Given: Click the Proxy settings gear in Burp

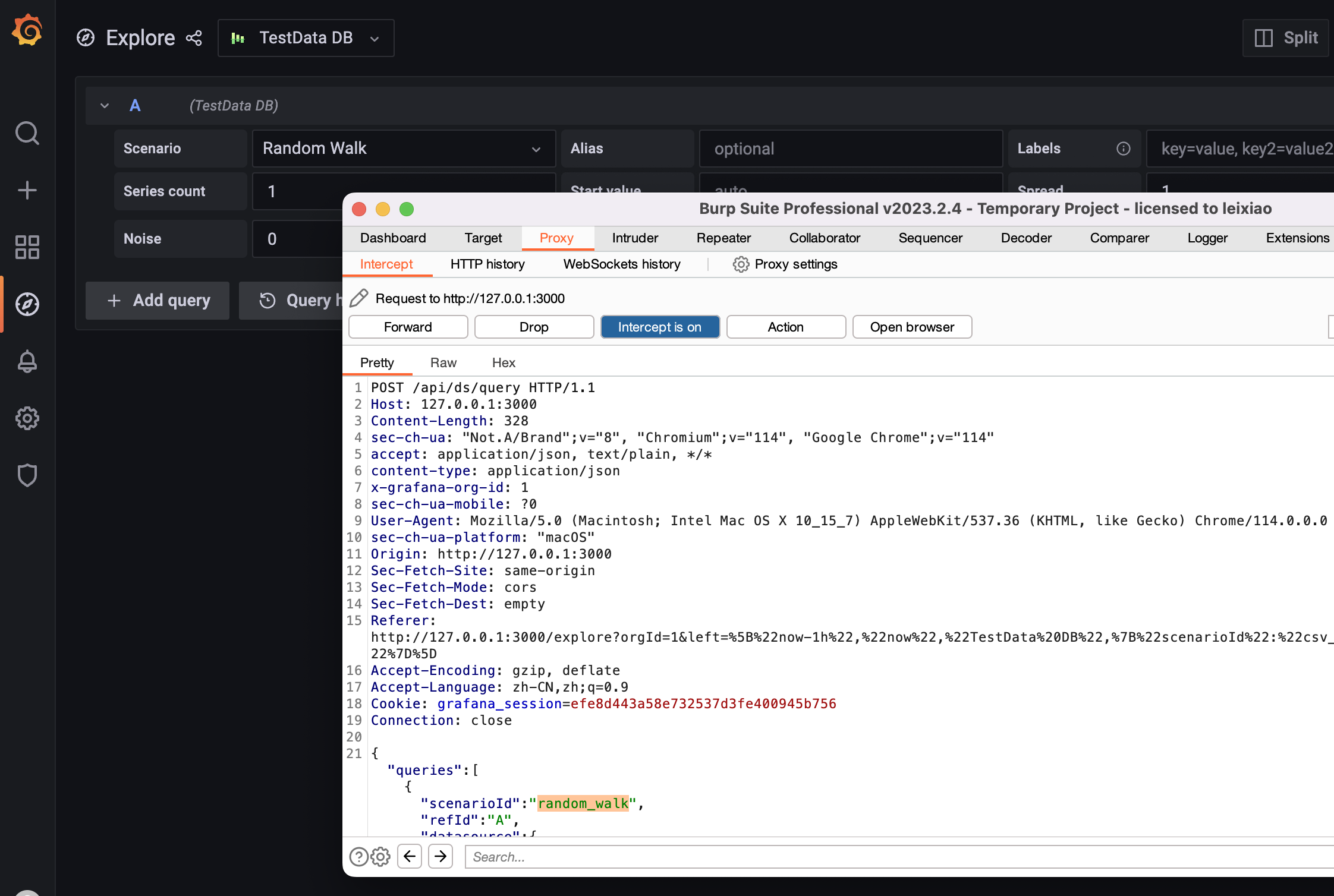Looking at the screenshot, I should tap(741, 264).
